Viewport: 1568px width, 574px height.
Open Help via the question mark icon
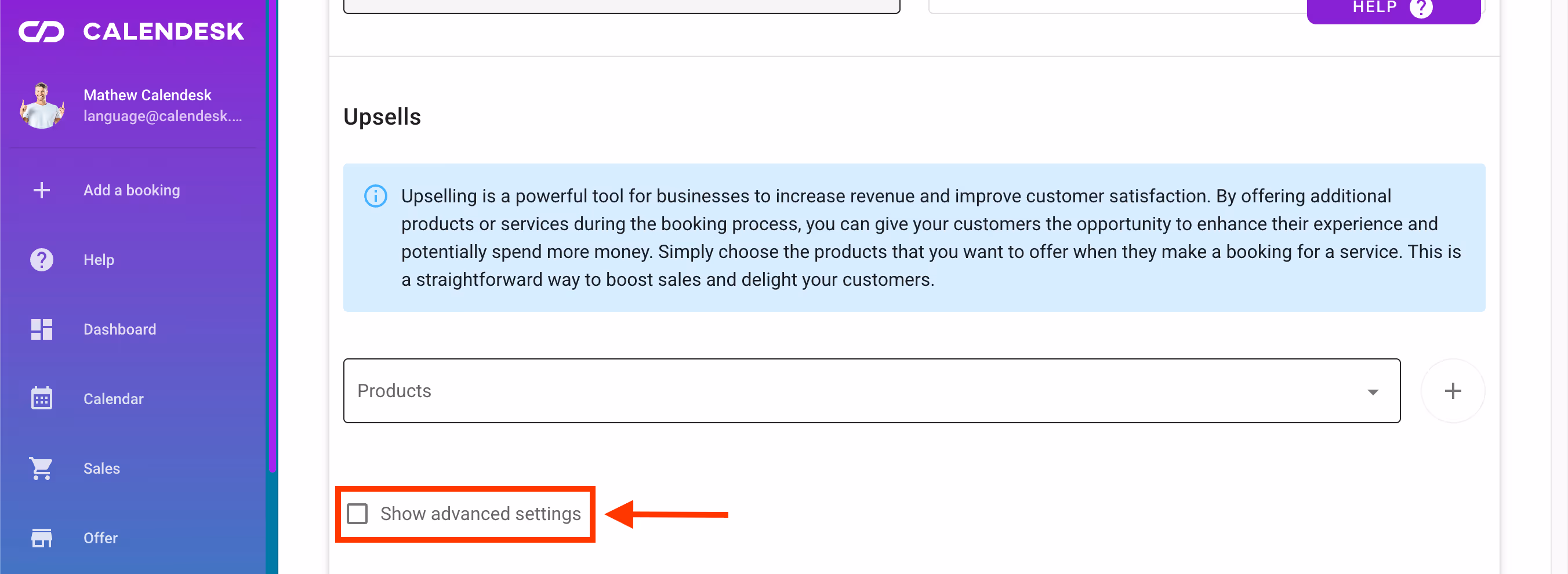[41, 259]
